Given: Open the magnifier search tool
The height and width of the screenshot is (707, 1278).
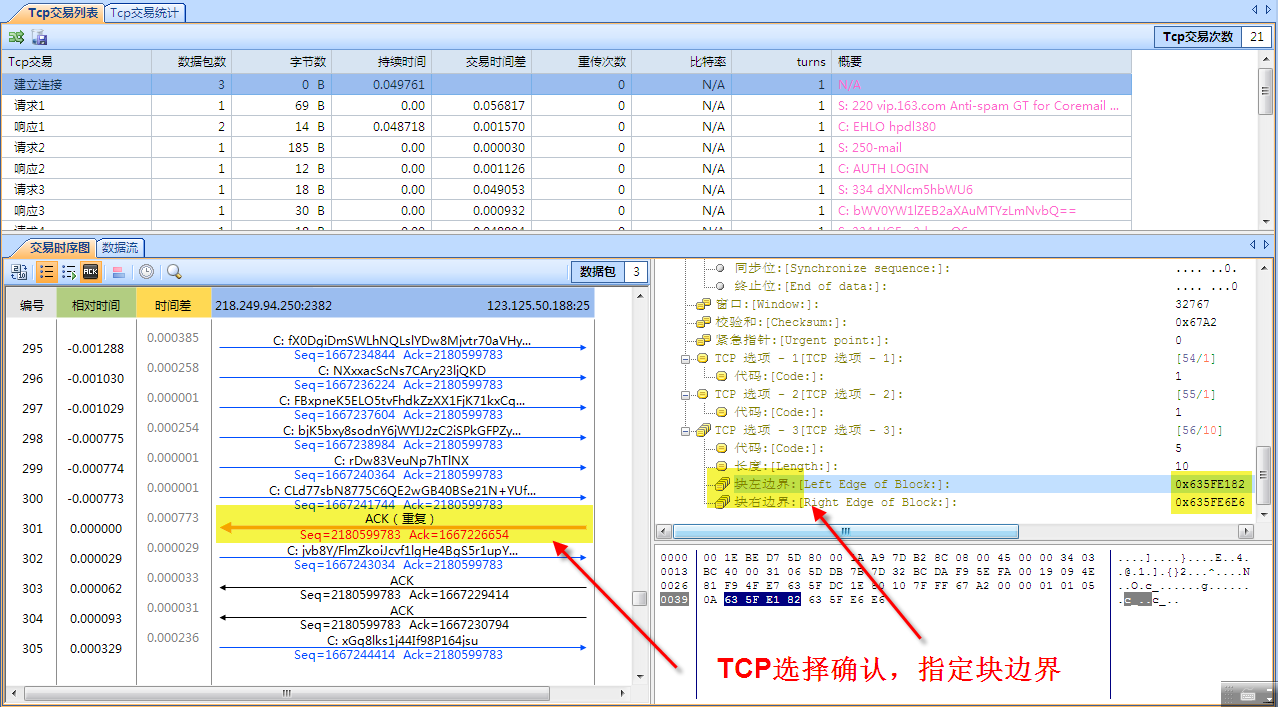Looking at the screenshot, I should tap(174, 271).
